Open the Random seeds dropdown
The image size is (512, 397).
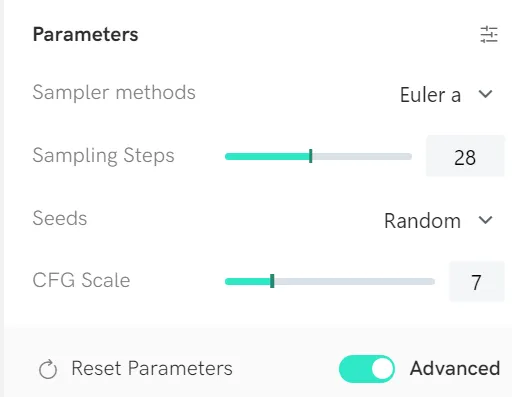[x=438, y=221]
